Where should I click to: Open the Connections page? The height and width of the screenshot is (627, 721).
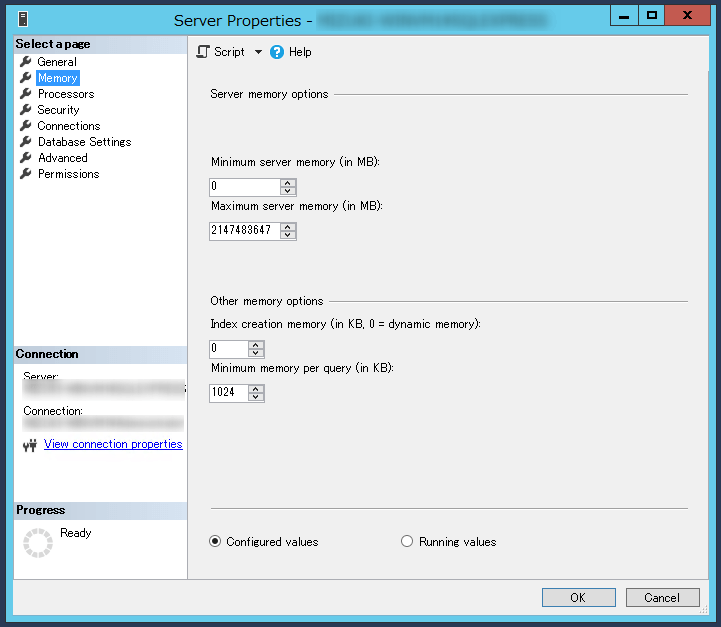(x=69, y=126)
